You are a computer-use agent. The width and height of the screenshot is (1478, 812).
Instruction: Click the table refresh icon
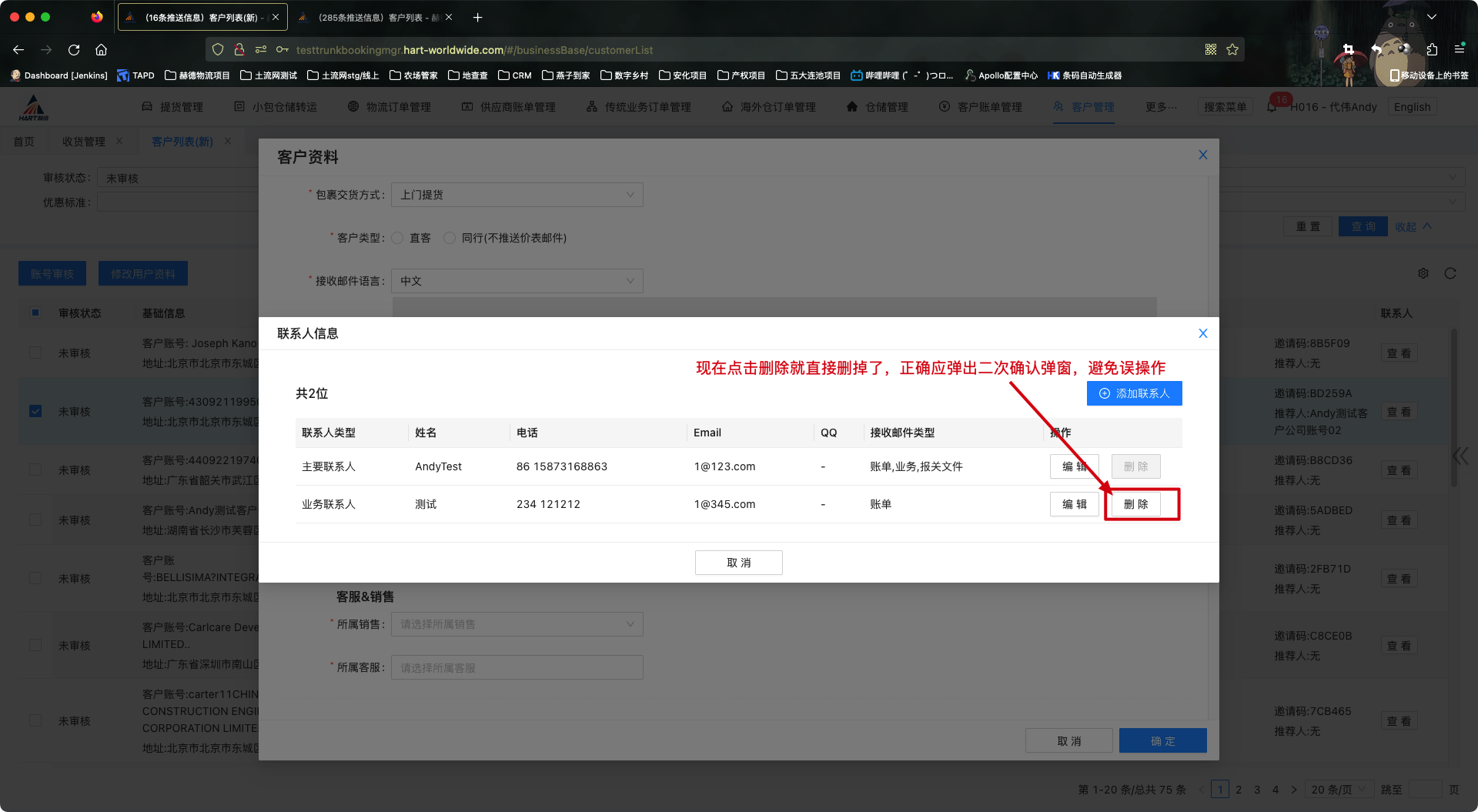[1450, 273]
